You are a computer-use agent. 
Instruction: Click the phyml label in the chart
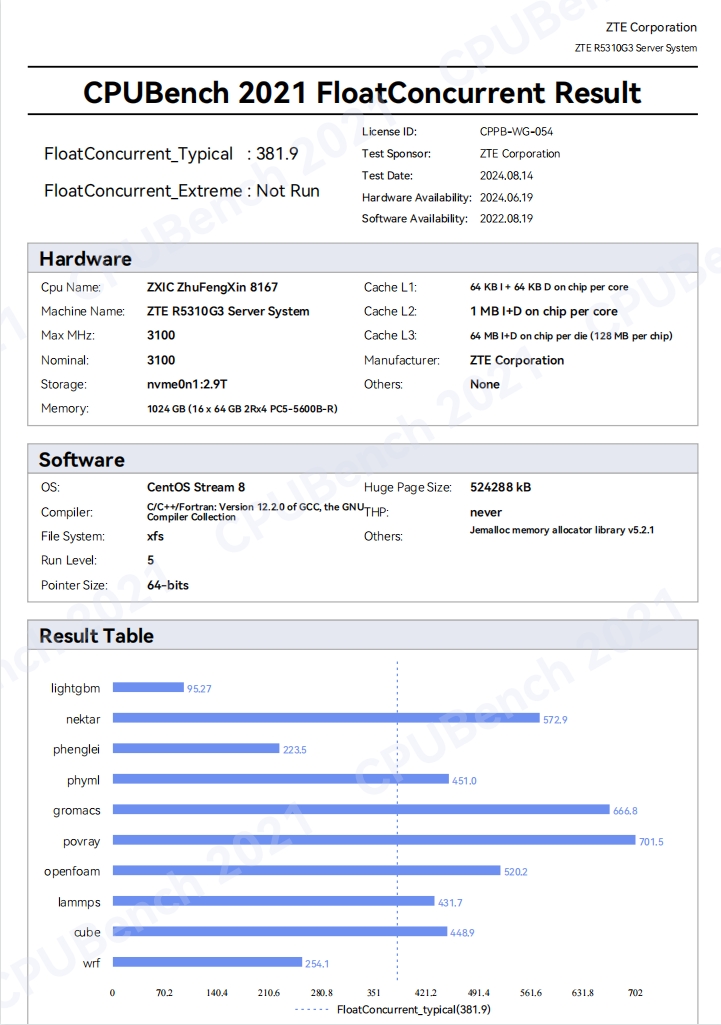(83, 780)
